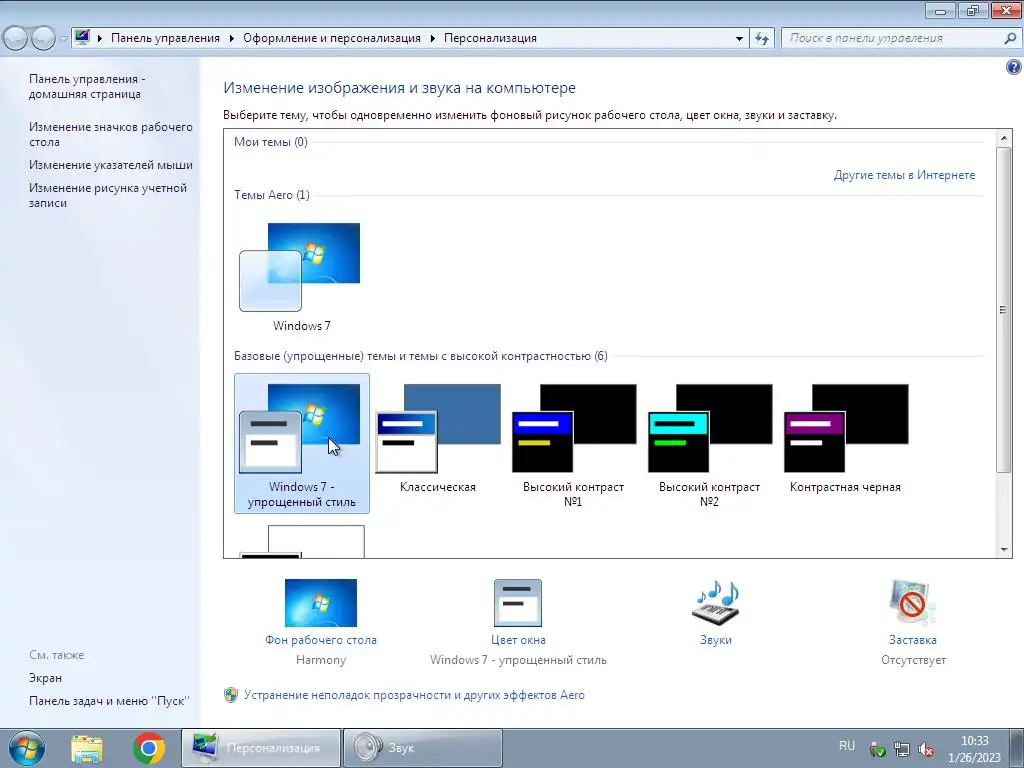Open Windows Explorer from taskbar
The image size is (1024, 768).
pos(87,748)
